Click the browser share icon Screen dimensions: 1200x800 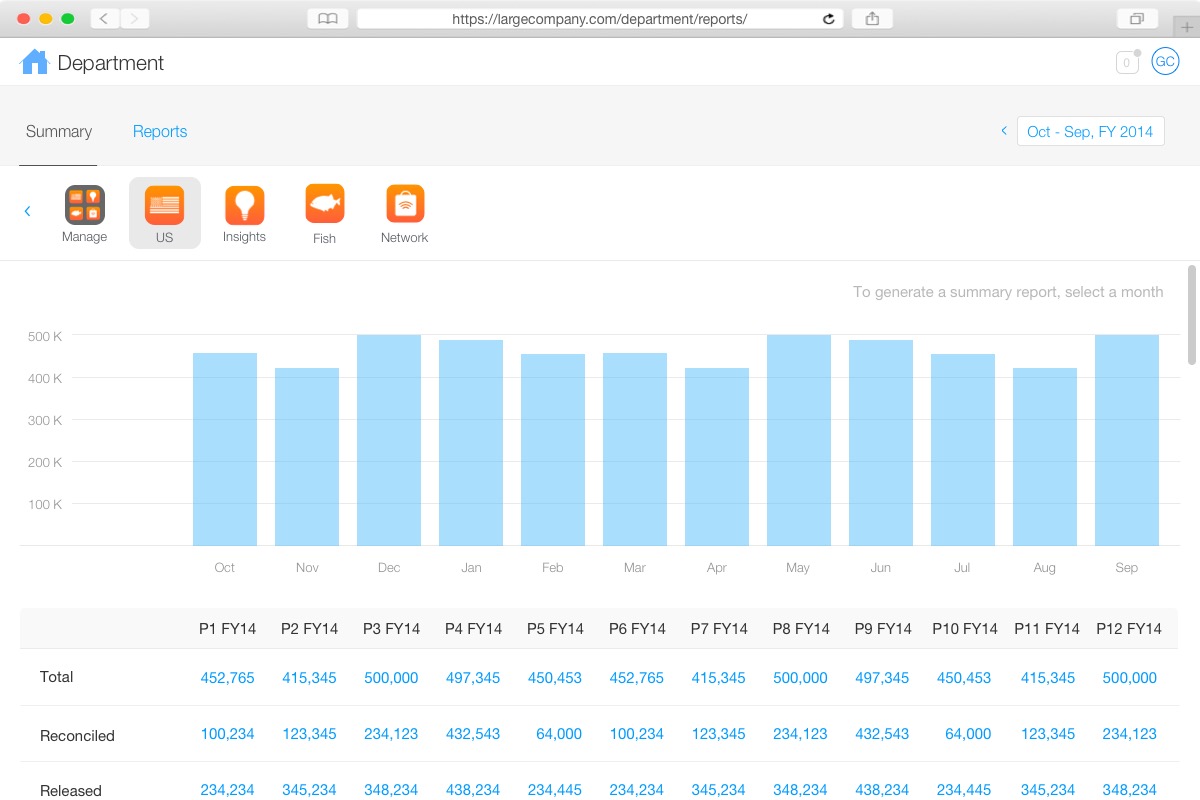click(872, 18)
